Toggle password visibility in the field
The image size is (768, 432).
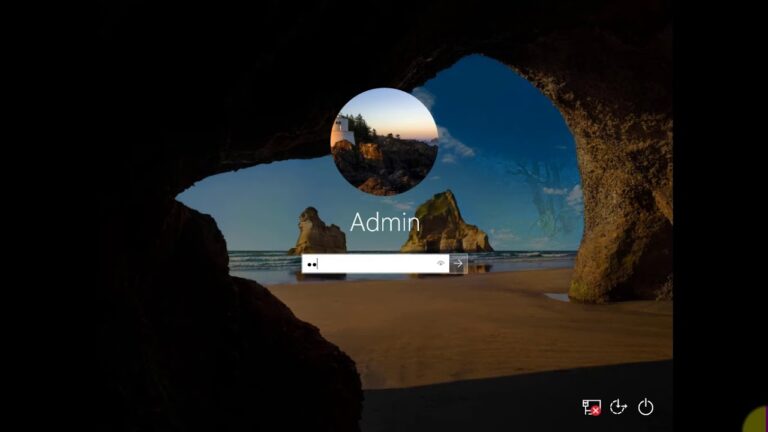tap(440, 264)
